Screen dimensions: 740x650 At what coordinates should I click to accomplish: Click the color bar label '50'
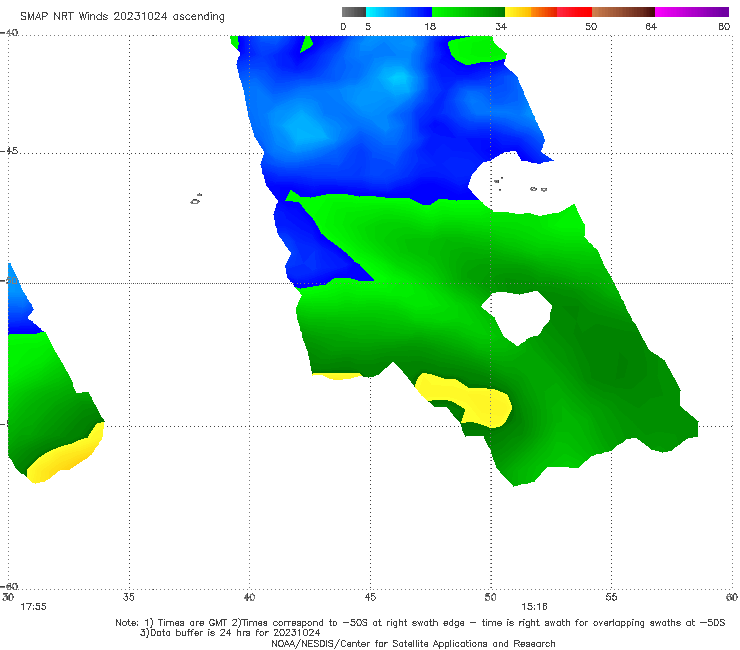pyautogui.click(x=591, y=27)
